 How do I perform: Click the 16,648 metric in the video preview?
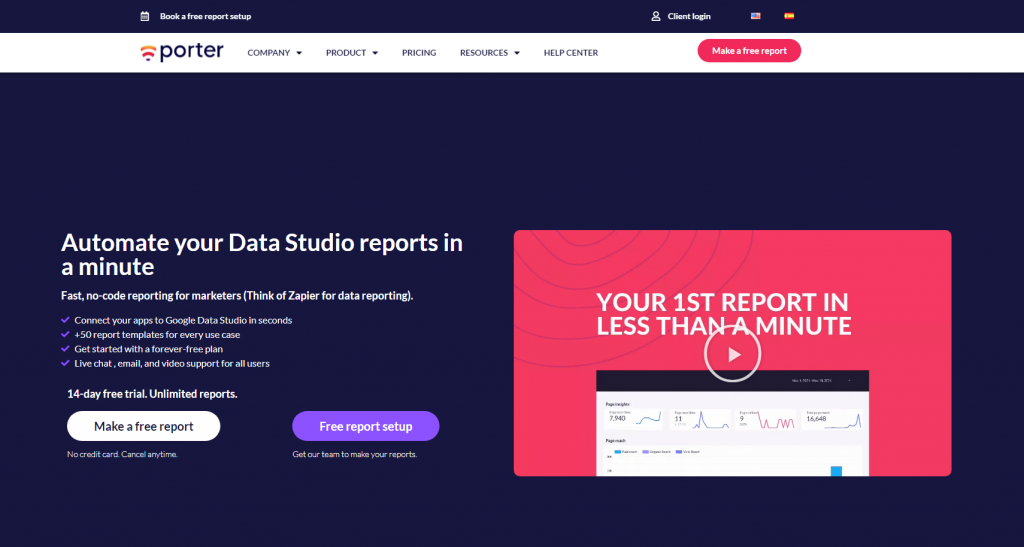[x=816, y=418]
